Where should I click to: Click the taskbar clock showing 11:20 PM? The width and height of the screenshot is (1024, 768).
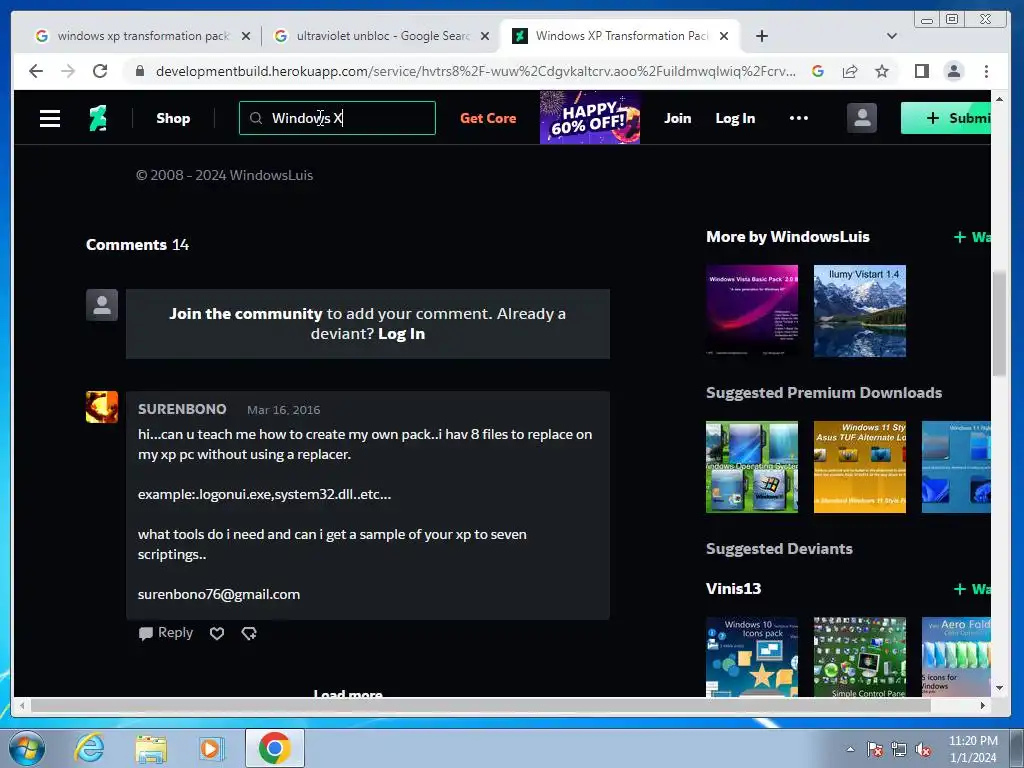(x=973, y=749)
